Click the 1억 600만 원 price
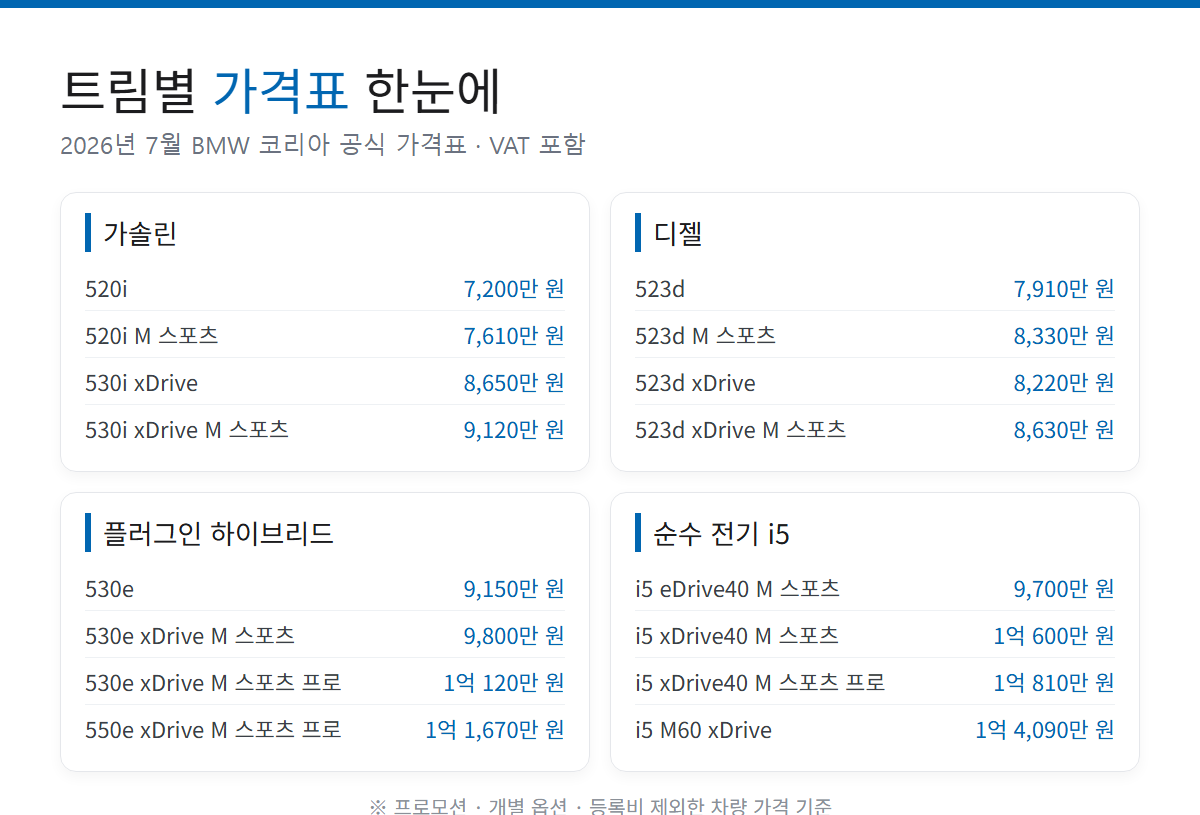The height and width of the screenshot is (815, 1200). click(x=1054, y=636)
